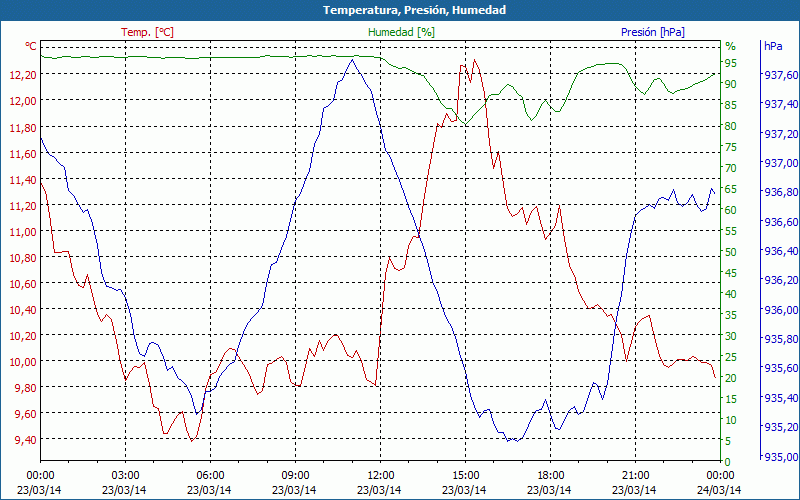Screen dimensions: 800x500
Task: Click the '936,00' pressure axis value
Action: click(x=781, y=310)
